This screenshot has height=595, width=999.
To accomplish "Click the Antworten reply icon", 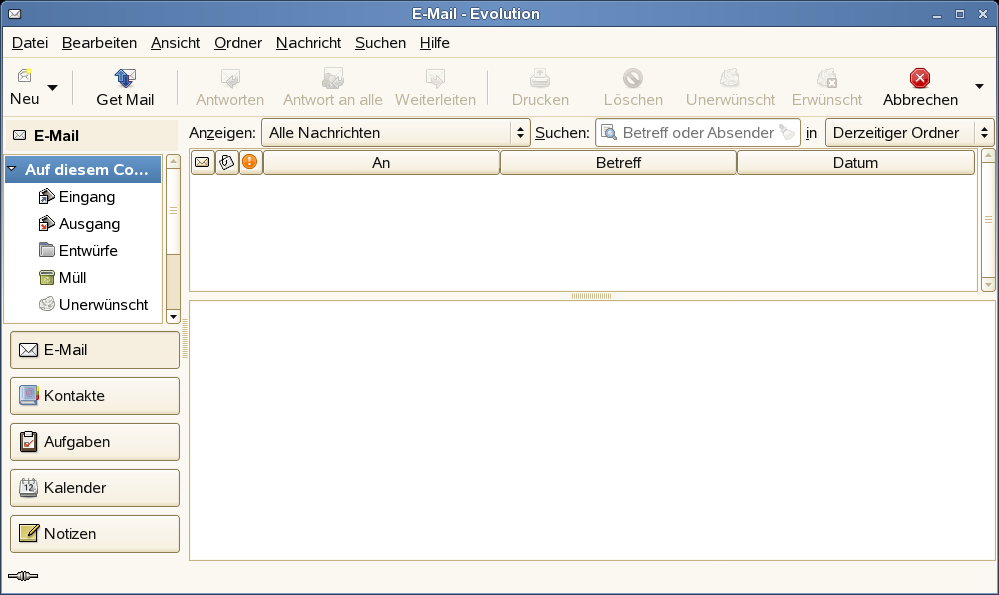I will pos(230,78).
